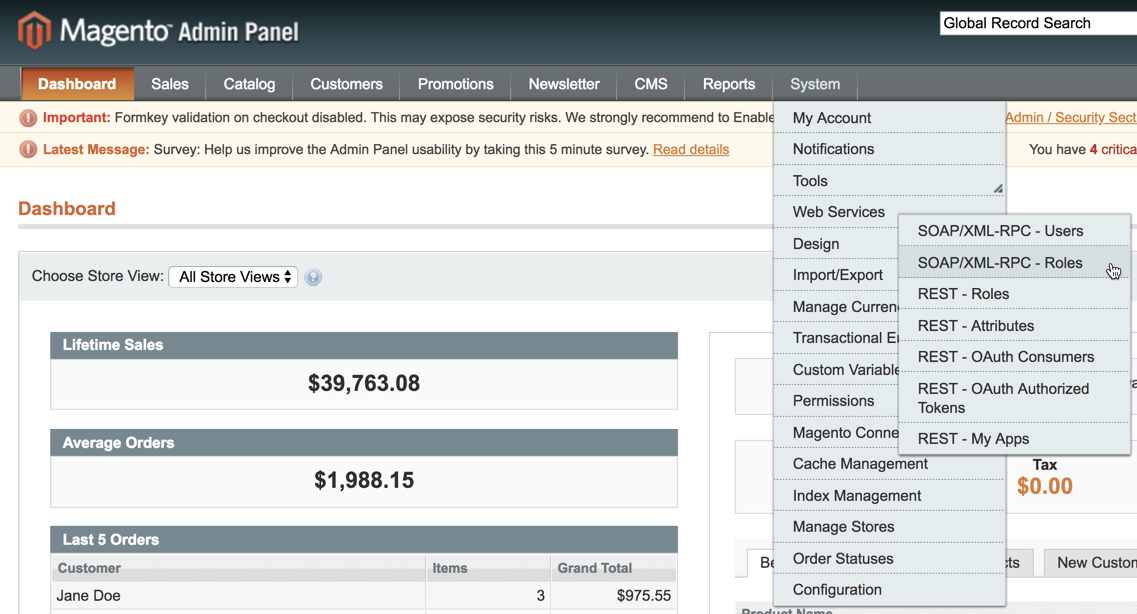Screen dimensions: 1137x614
Task: Choose REST - OAuth Authorized Tokens item
Action: (1014, 398)
